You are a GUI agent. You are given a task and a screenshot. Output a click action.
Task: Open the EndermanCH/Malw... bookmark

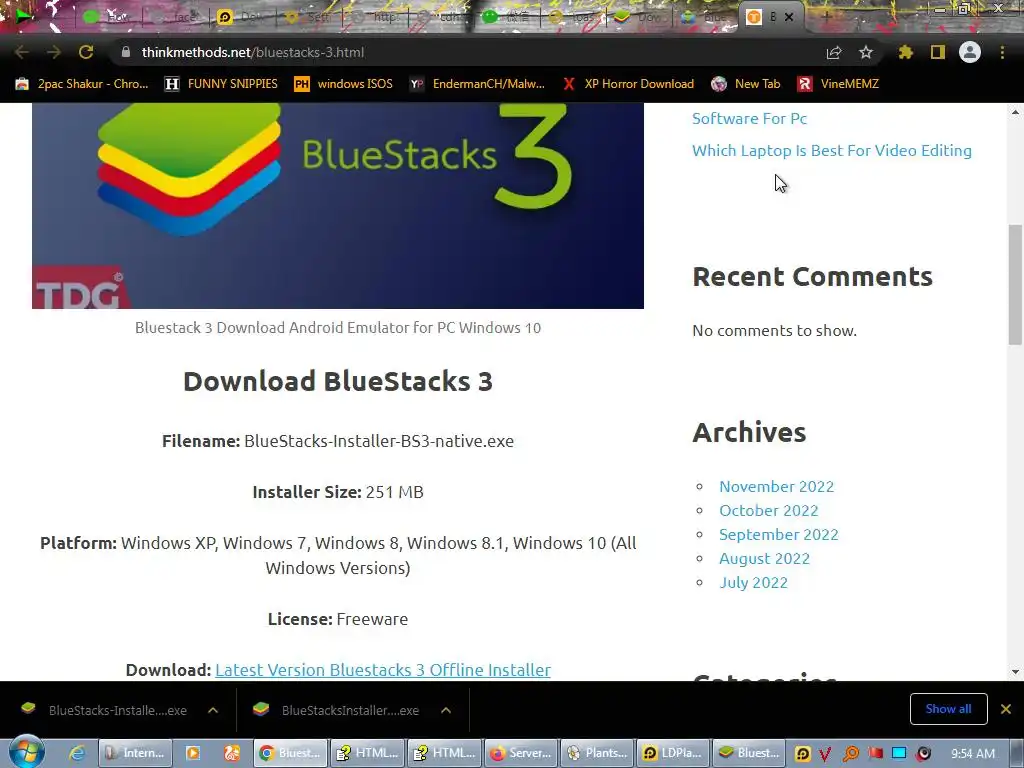tap(477, 84)
